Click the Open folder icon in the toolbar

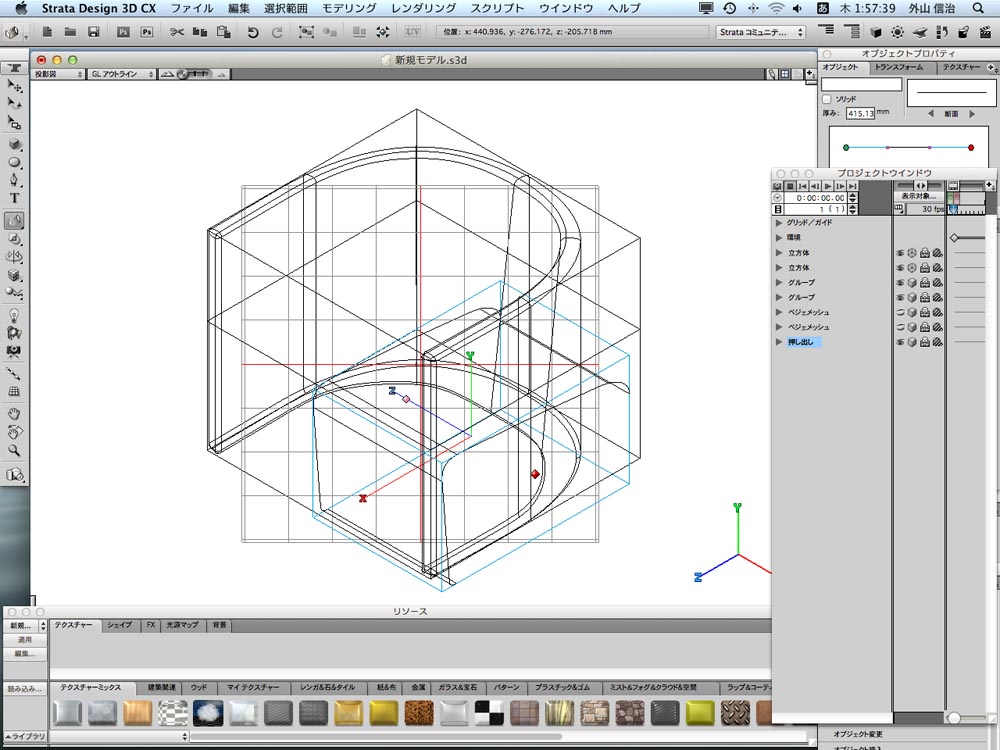pos(70,32)
